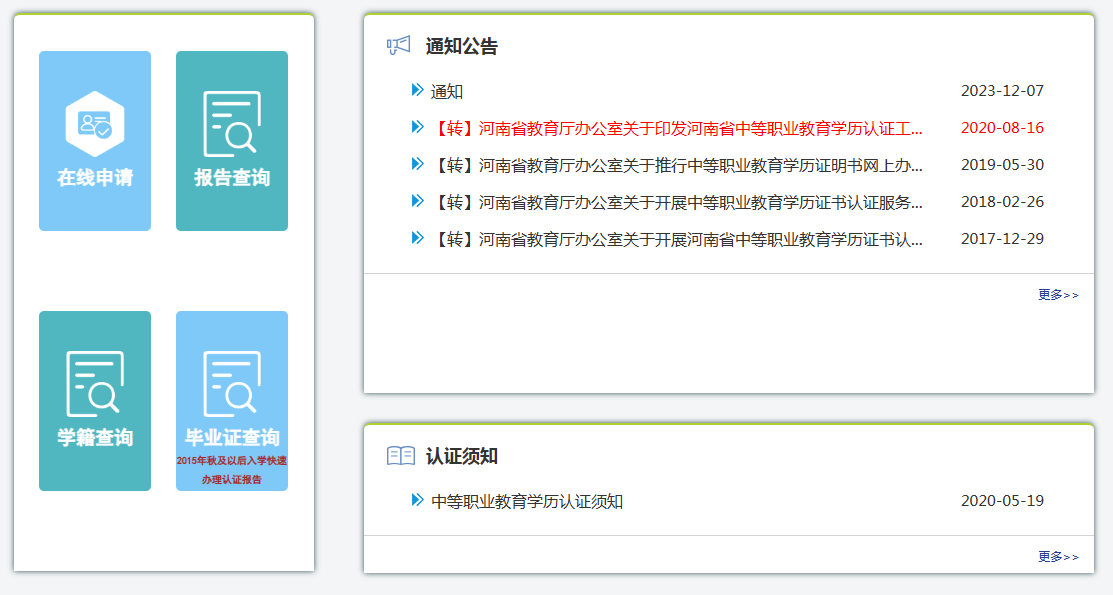Image resolution: width=1113 pixels, height=595 pixels.
Task: Click the date 2017-12-29
Action: pos(1002,239)
